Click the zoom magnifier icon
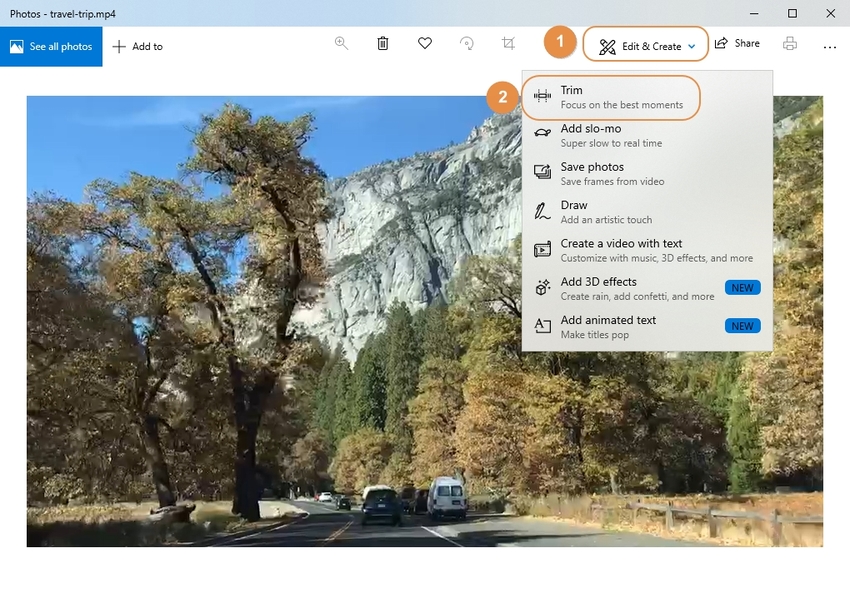 click(341, 44)
